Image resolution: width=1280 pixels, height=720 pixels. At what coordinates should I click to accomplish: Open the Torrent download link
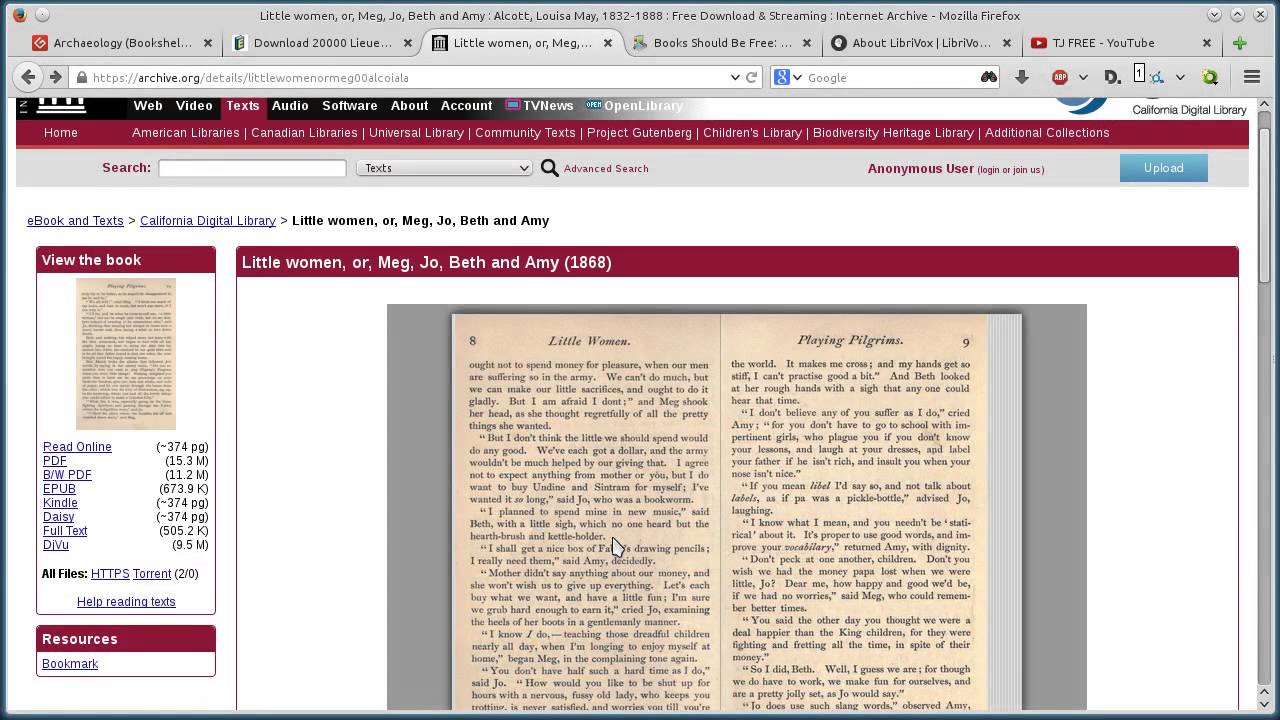coord(152,574)
